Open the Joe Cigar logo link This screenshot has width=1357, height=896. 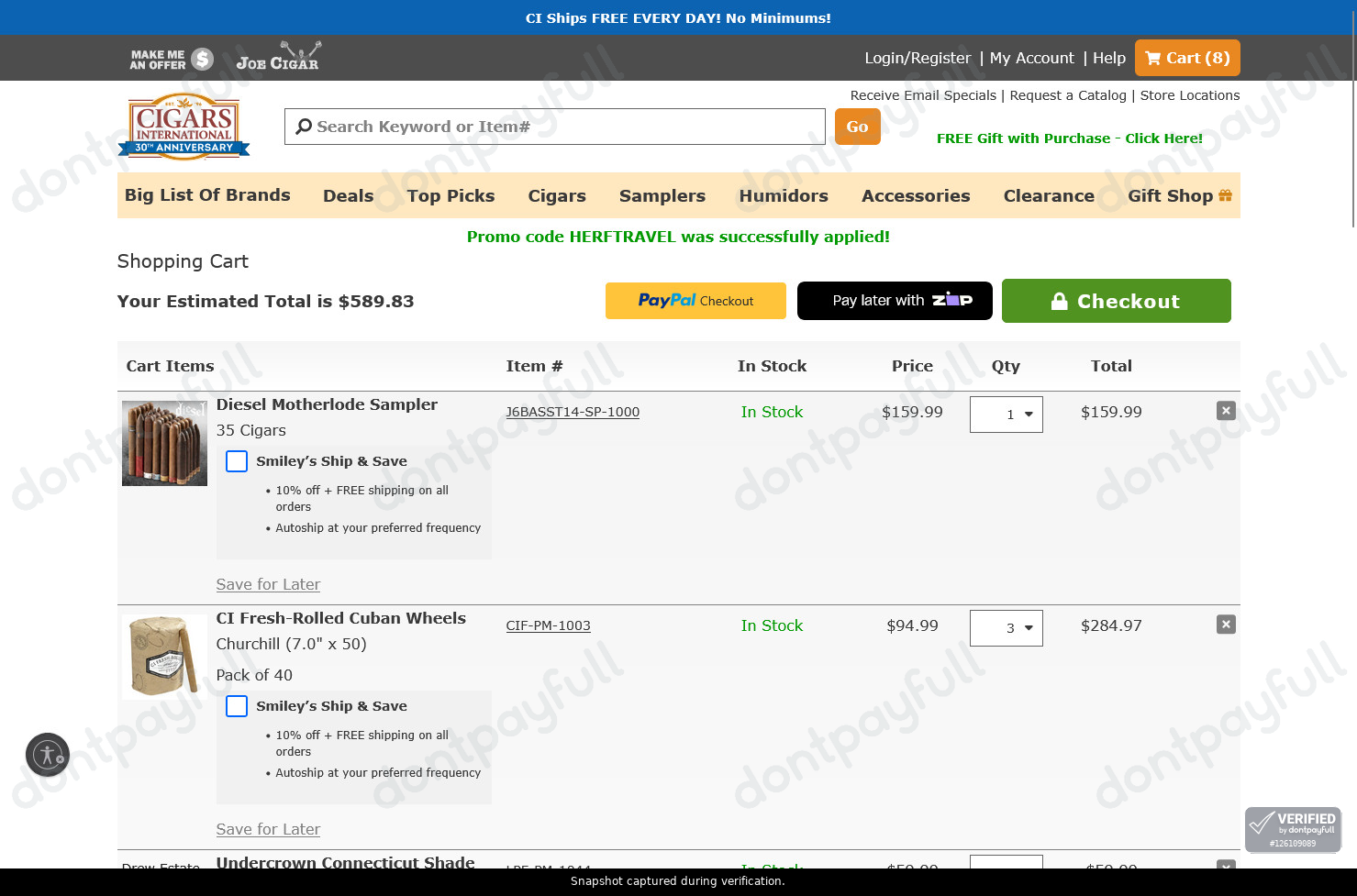(x=278, y=57)
